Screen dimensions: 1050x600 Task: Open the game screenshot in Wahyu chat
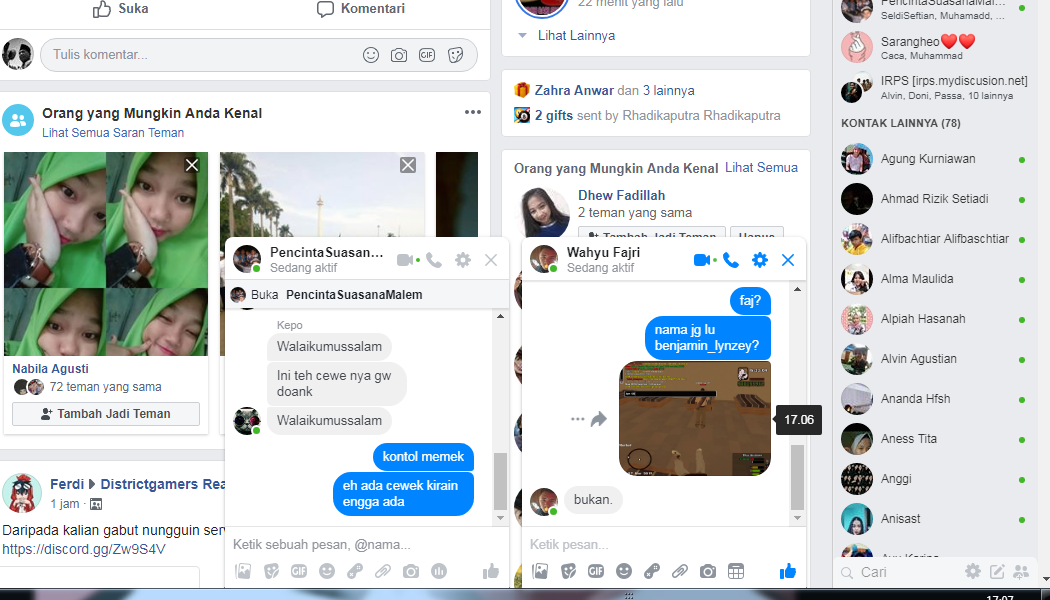tap(695, 419)
